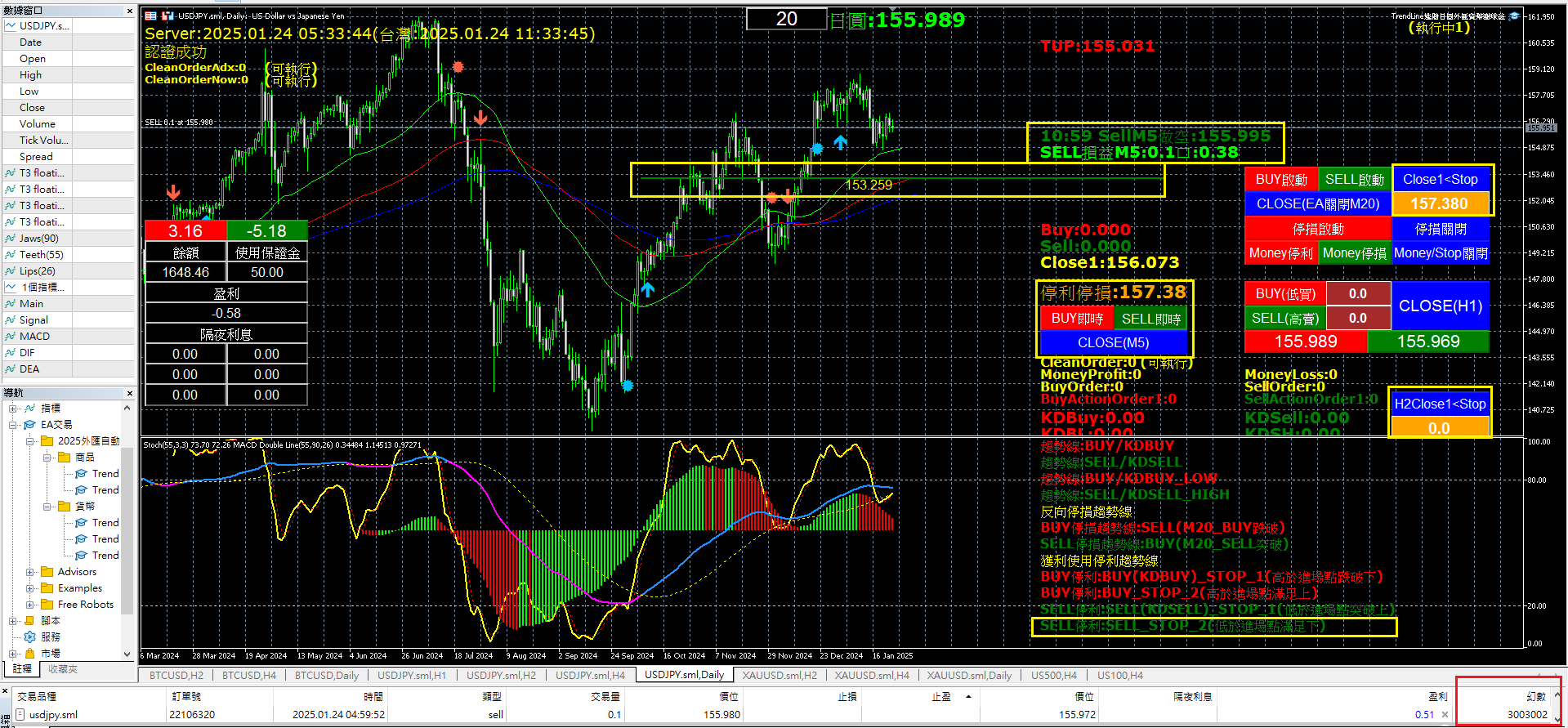The height and width of the screenshot is (728, 1568).
Task: Click the × to close the usdjpy.sml order
Action: click(1445, 715)
